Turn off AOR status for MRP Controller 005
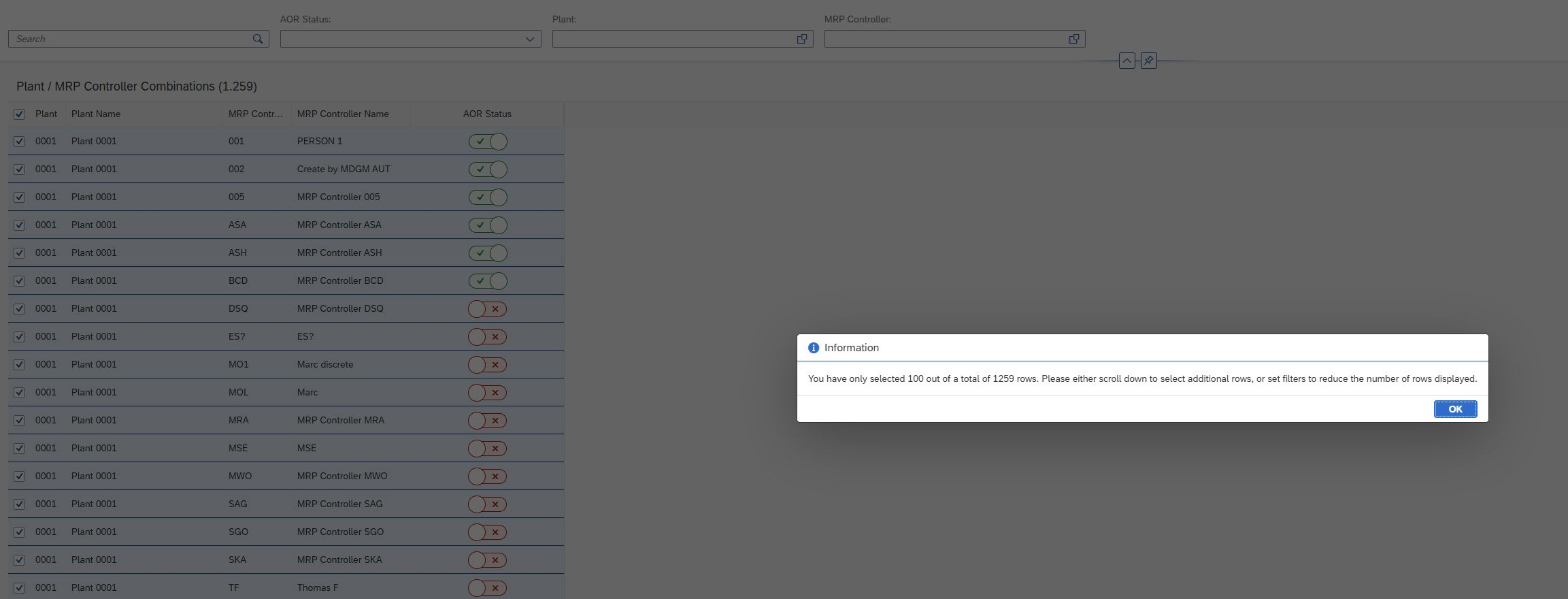This screenshot has height=599, width=1568. tap(488, 197)
